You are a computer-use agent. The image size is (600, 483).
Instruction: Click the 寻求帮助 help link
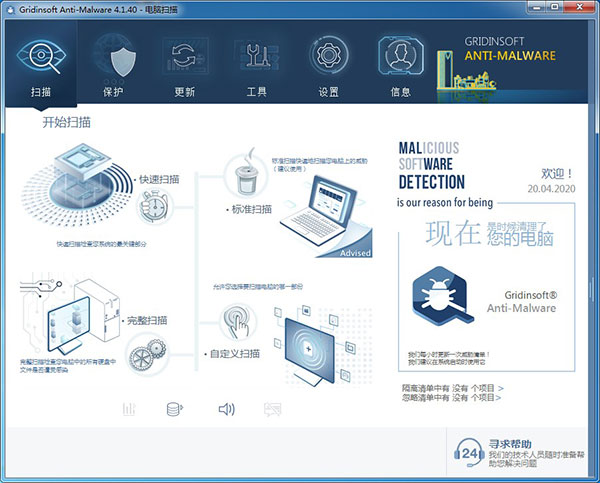click(510, 444)
